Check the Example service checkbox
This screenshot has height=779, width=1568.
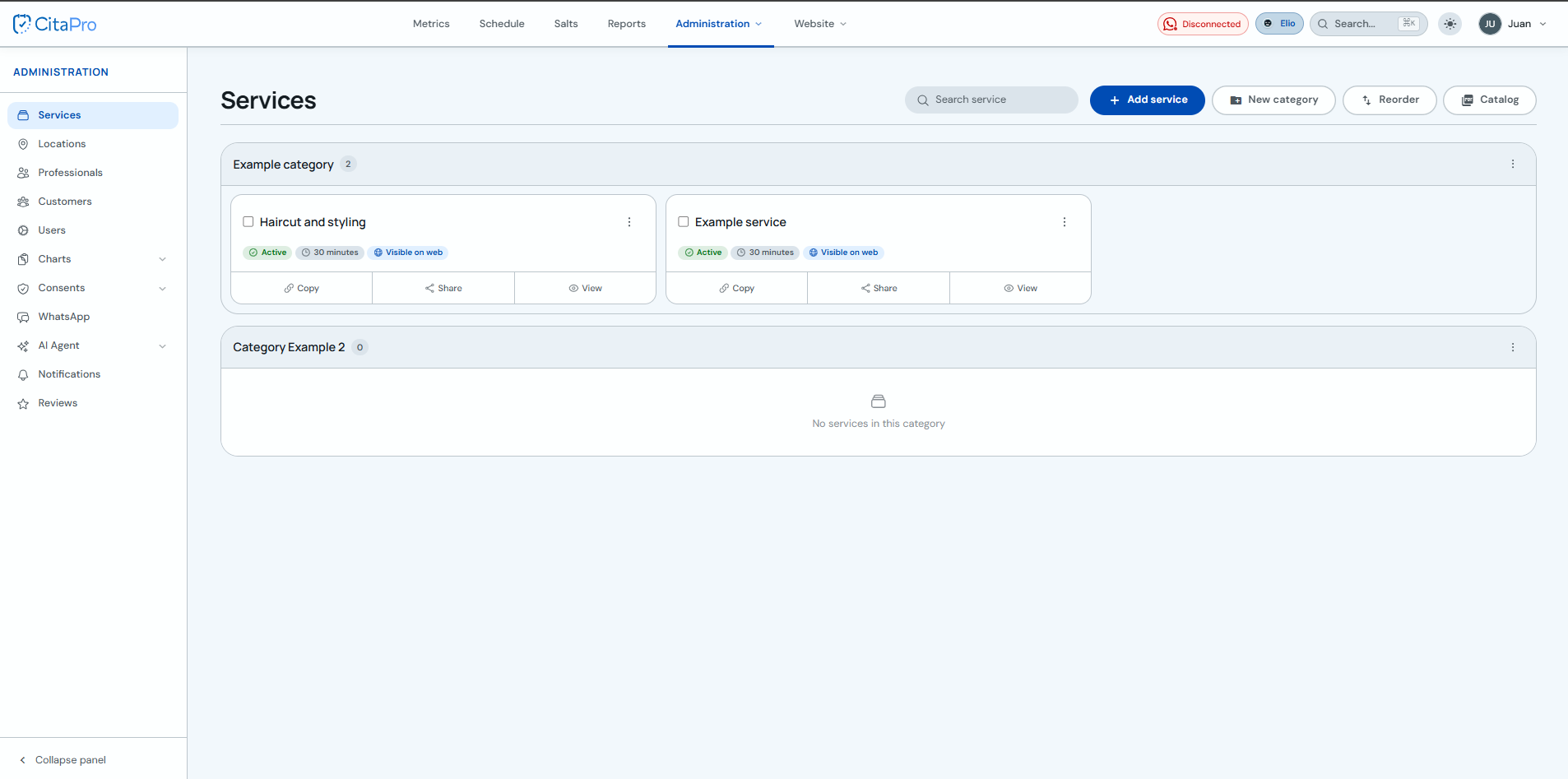pos(684,221)
